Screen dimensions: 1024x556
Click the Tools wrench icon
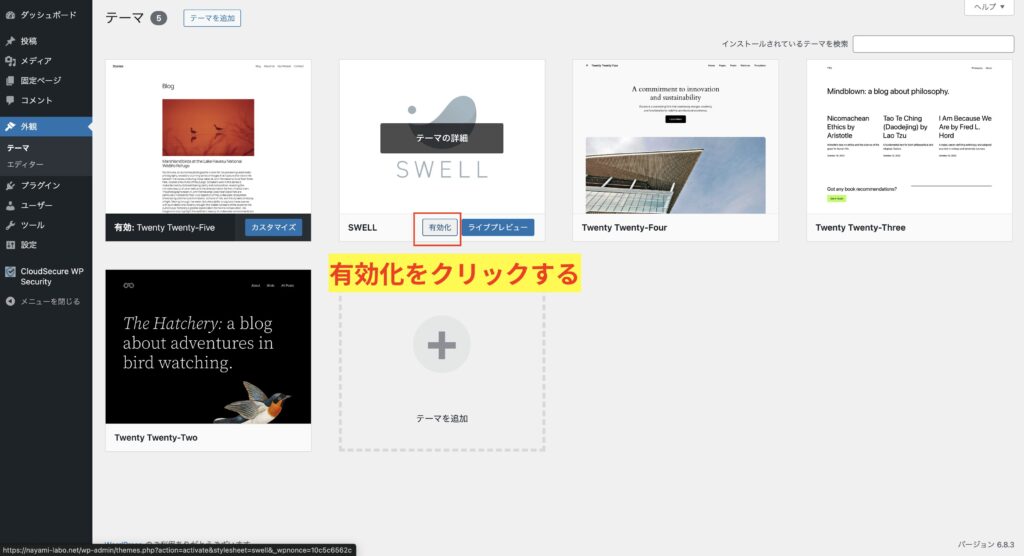(x=10, y=225)
